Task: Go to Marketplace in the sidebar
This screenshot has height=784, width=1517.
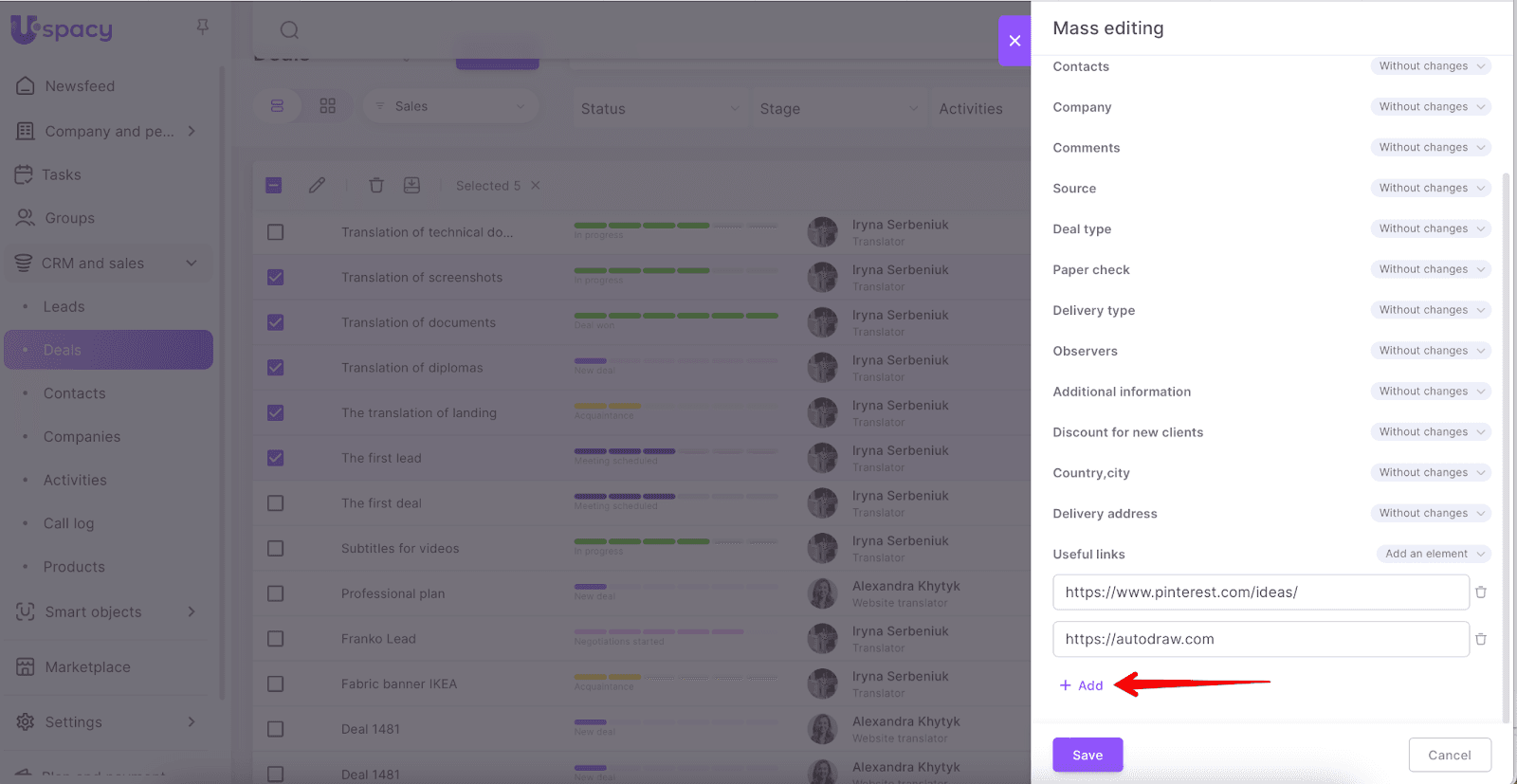Action: pos(87,667)
